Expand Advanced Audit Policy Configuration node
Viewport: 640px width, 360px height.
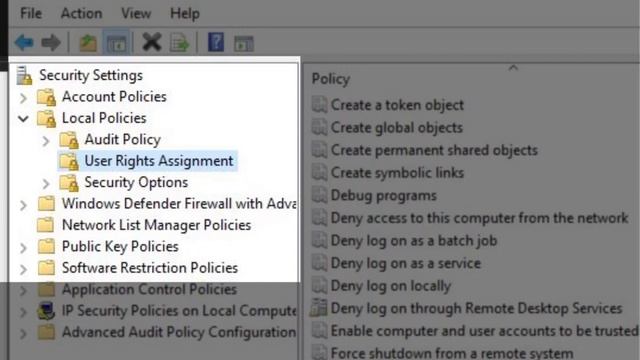coord(24,333)
